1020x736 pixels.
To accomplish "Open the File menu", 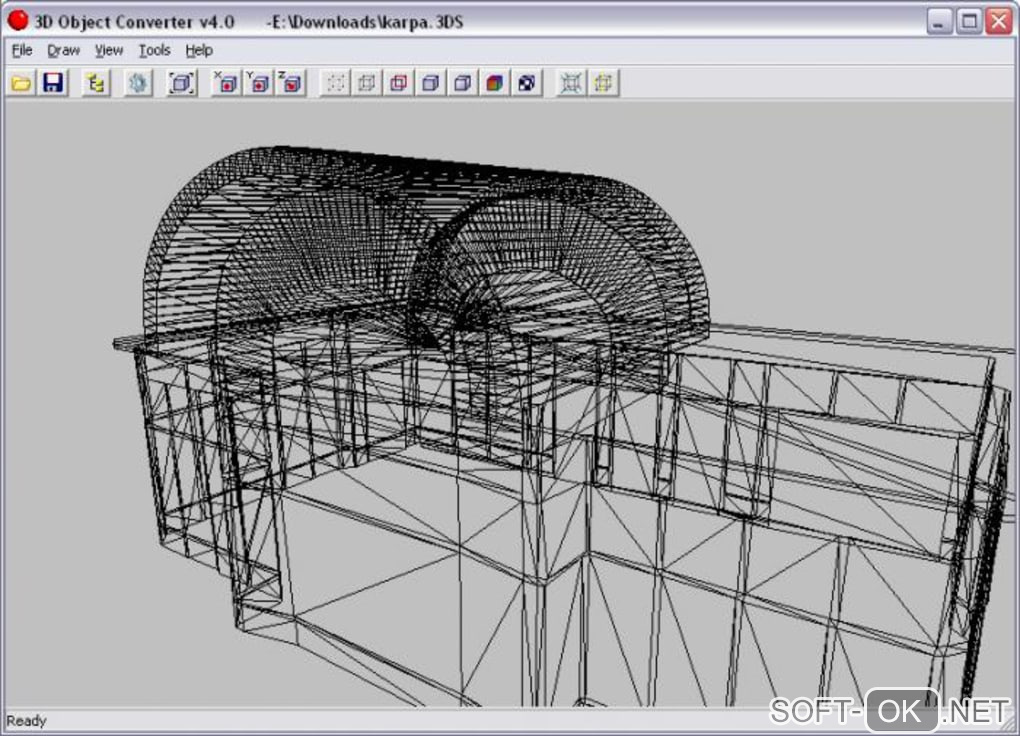I will [22, 50].
